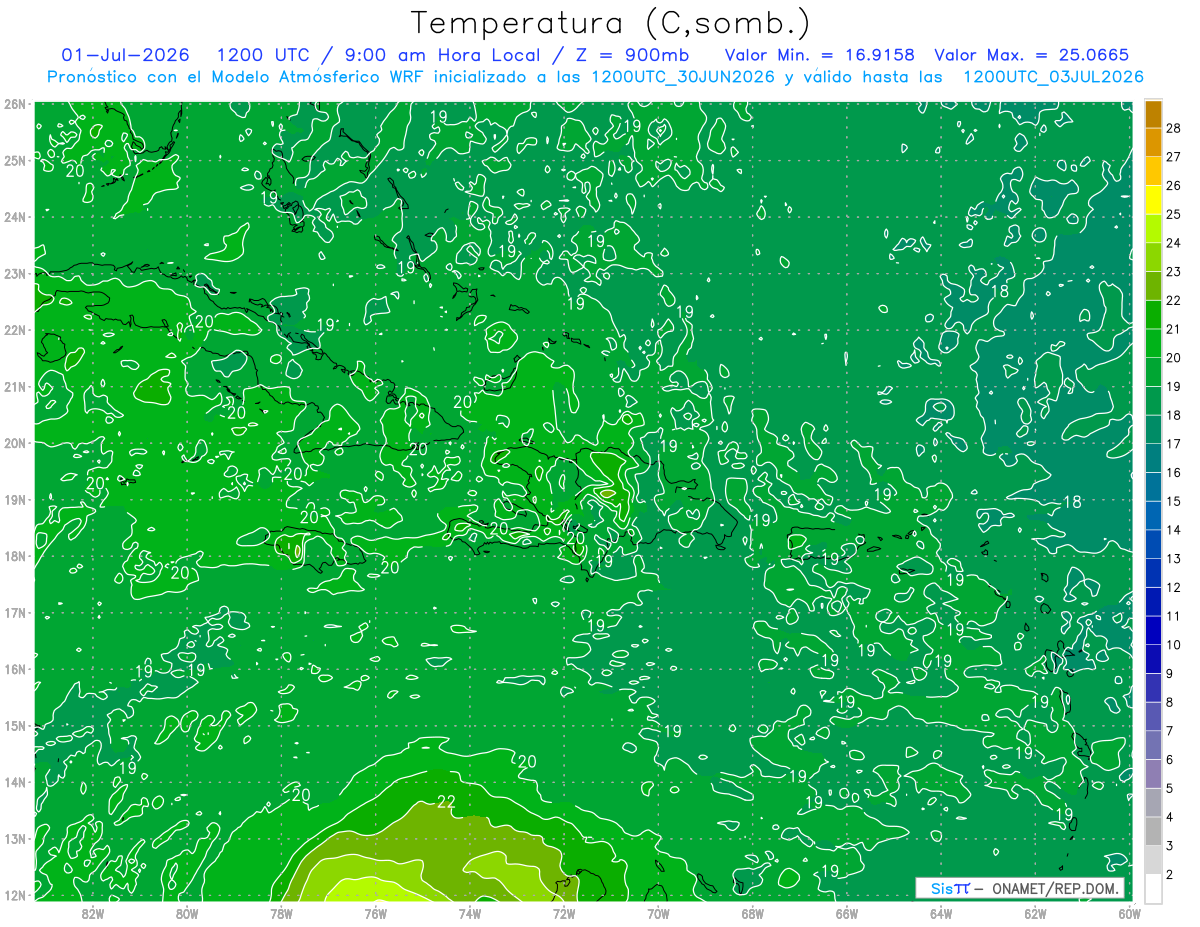Click the init time '1200UTC_30JUN2026'
This screenshot has height=927, width=1200.
click(x=683, y=77)
